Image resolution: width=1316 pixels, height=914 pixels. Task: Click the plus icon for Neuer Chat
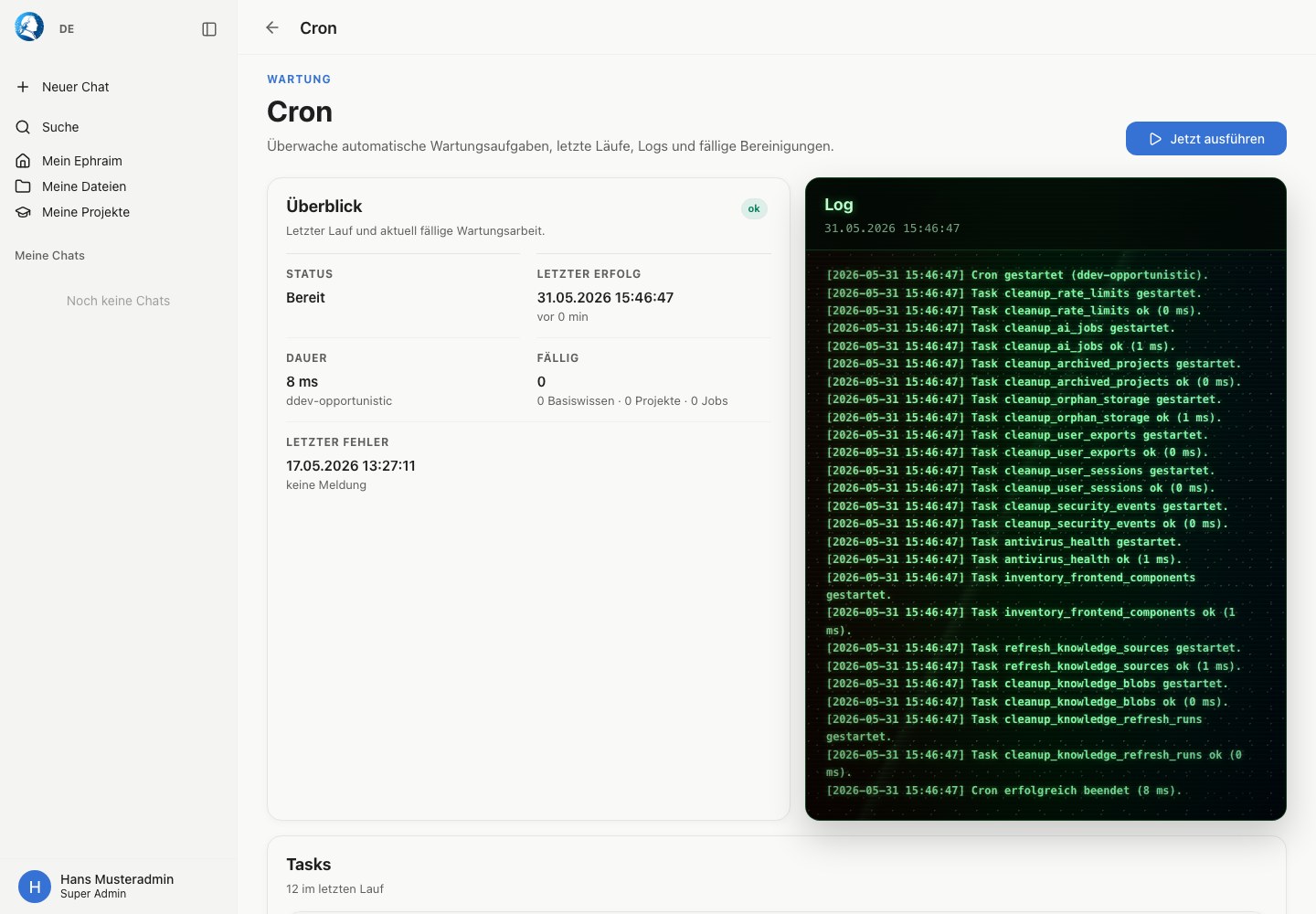[23, 87]
